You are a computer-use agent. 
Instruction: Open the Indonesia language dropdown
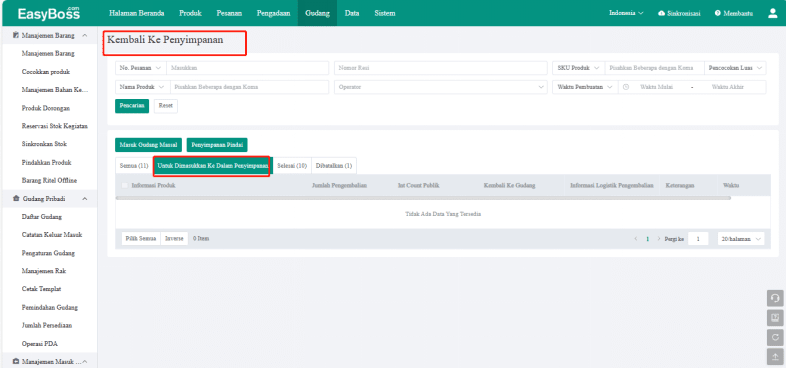click(626, 14)
